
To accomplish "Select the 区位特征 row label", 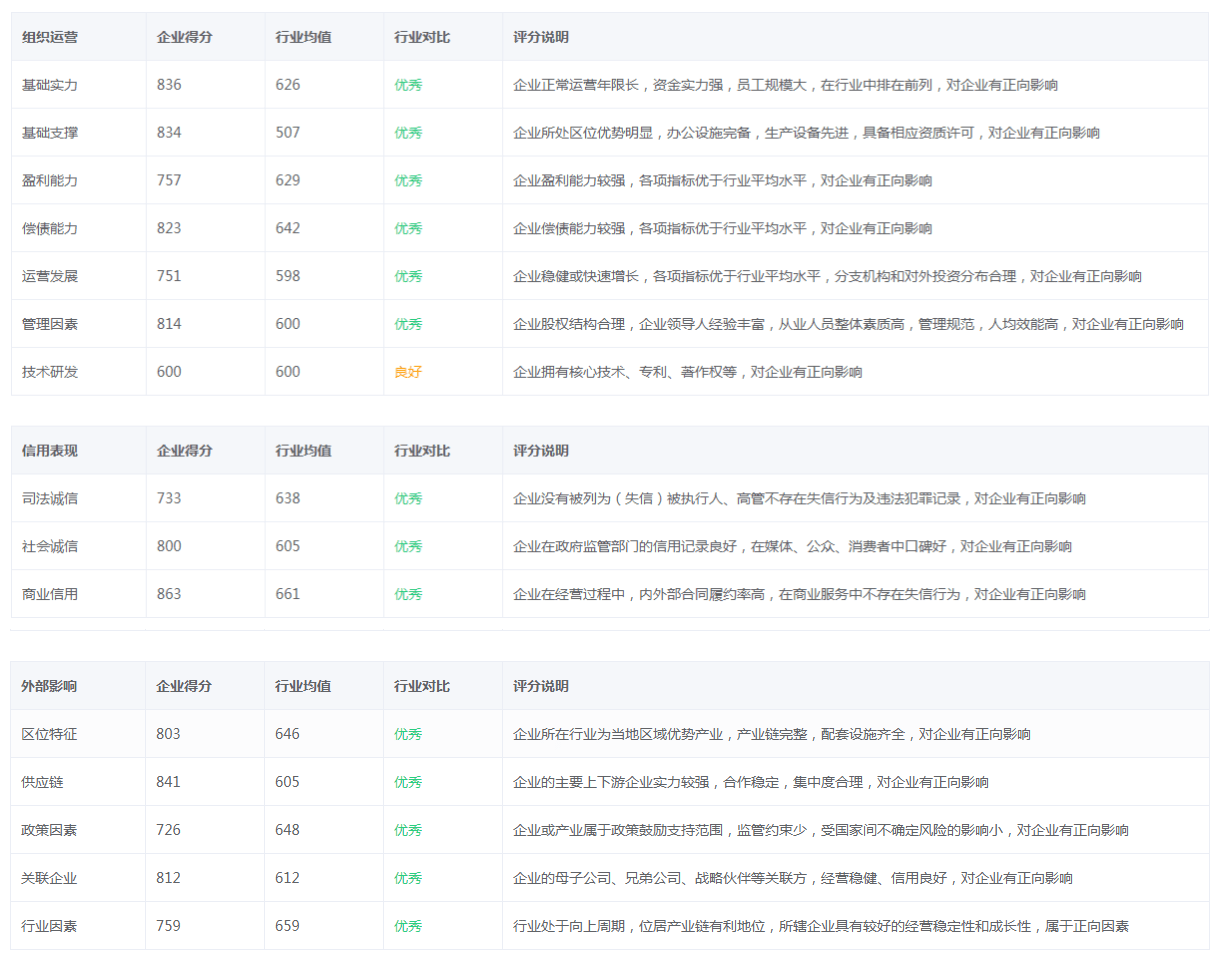I will pos(49,735).
